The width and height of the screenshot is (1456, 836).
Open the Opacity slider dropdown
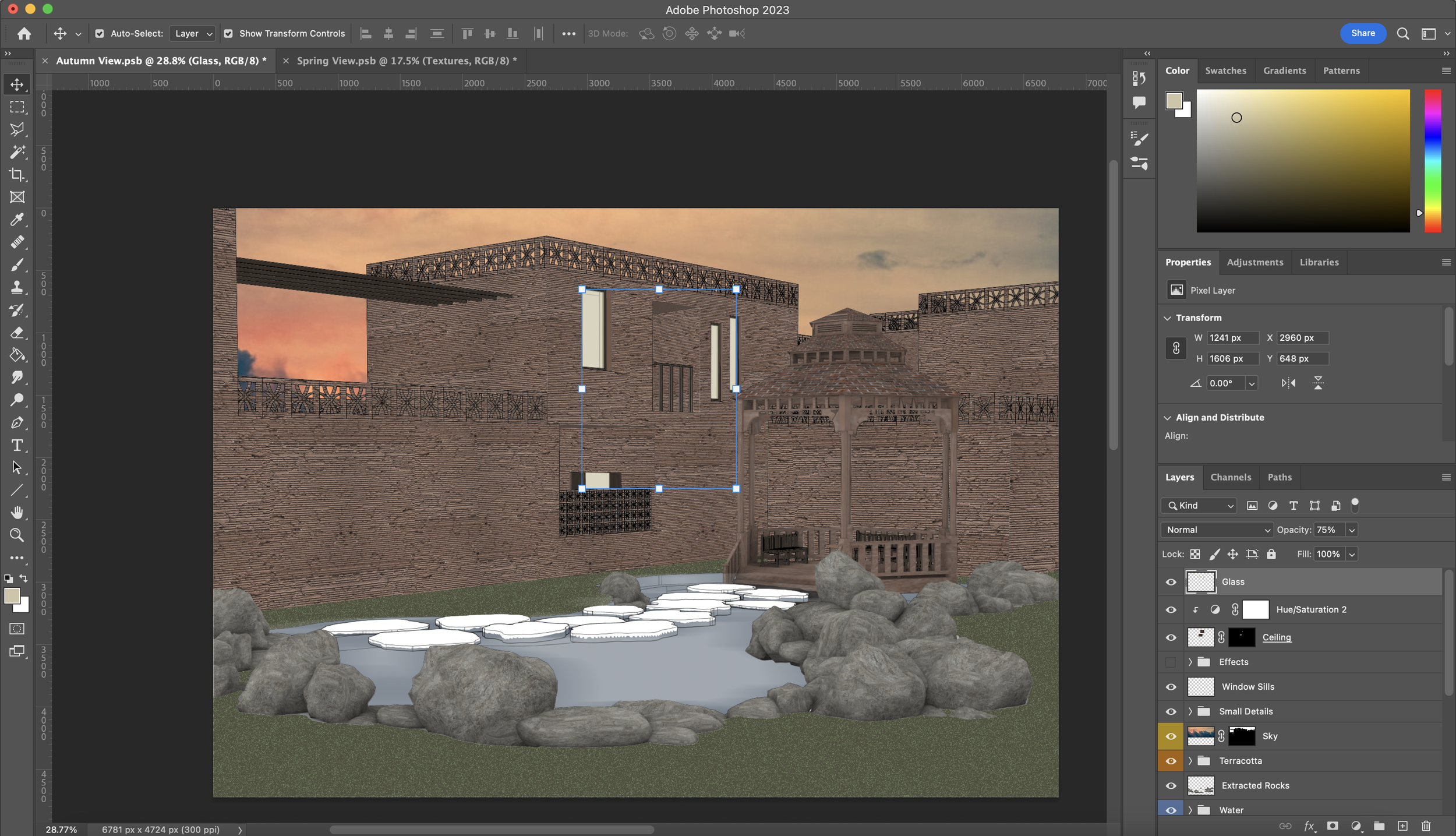pyautogui.click(x=1352, y=530)
